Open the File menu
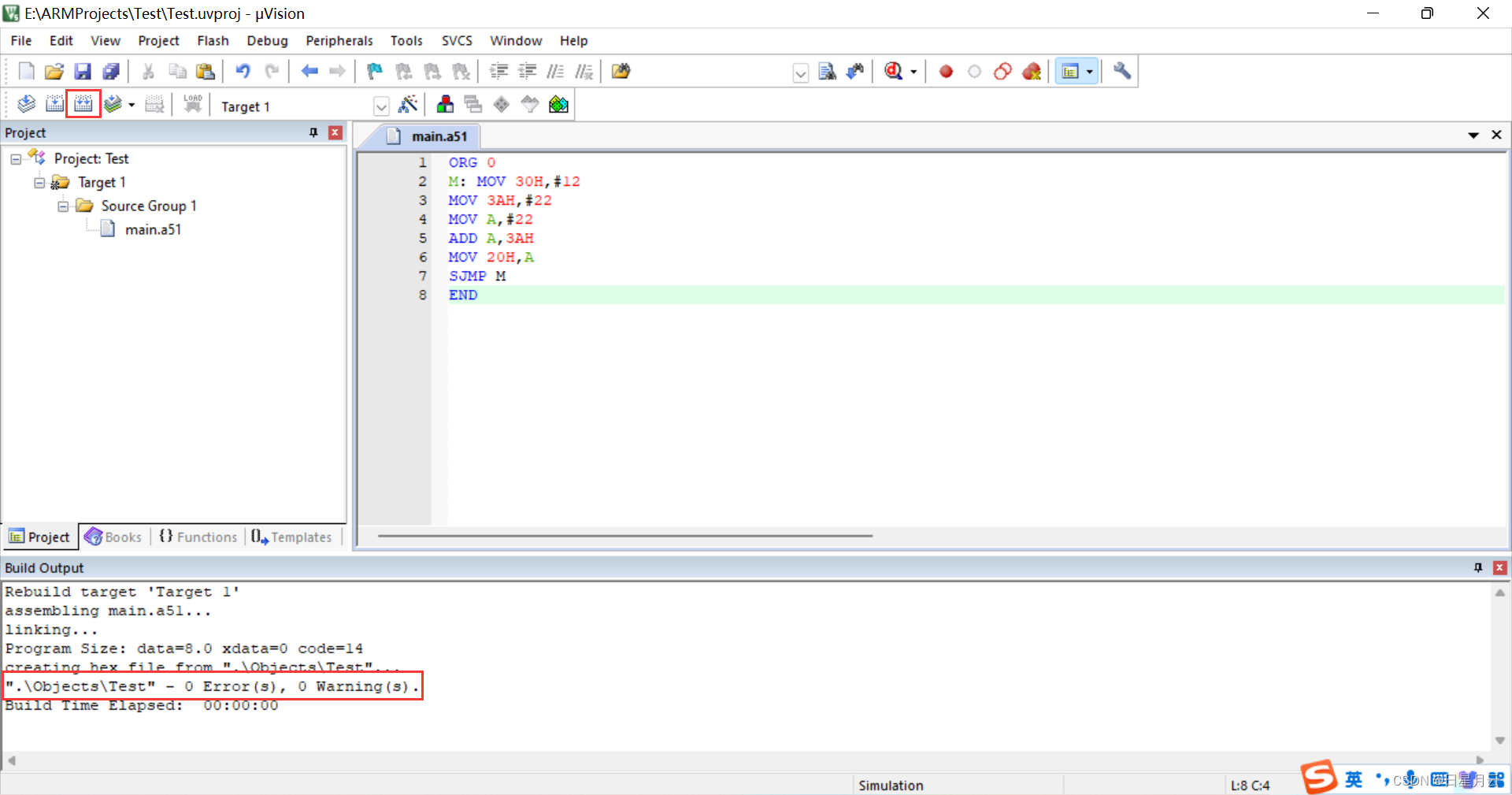The image size is (1512, 795). tap(21, 41)
